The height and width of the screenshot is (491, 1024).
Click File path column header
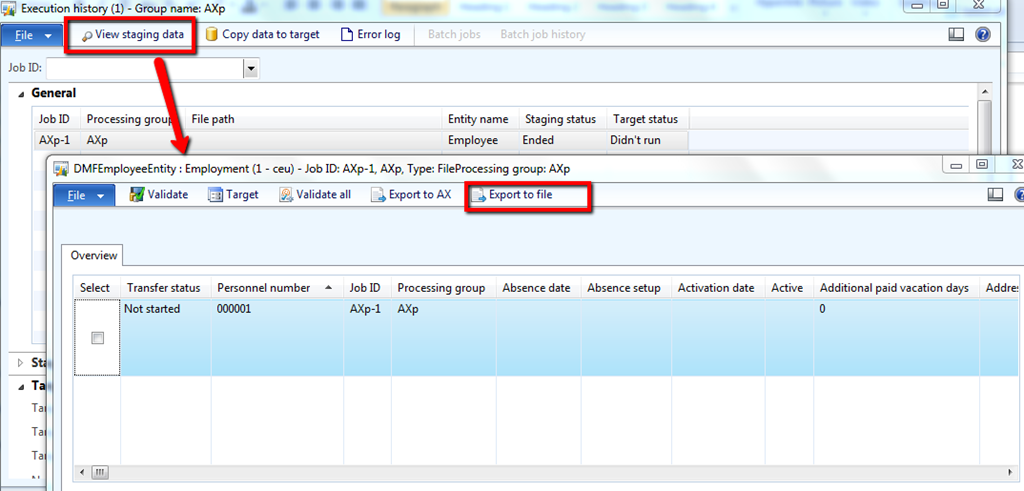(x=314, y=119)
